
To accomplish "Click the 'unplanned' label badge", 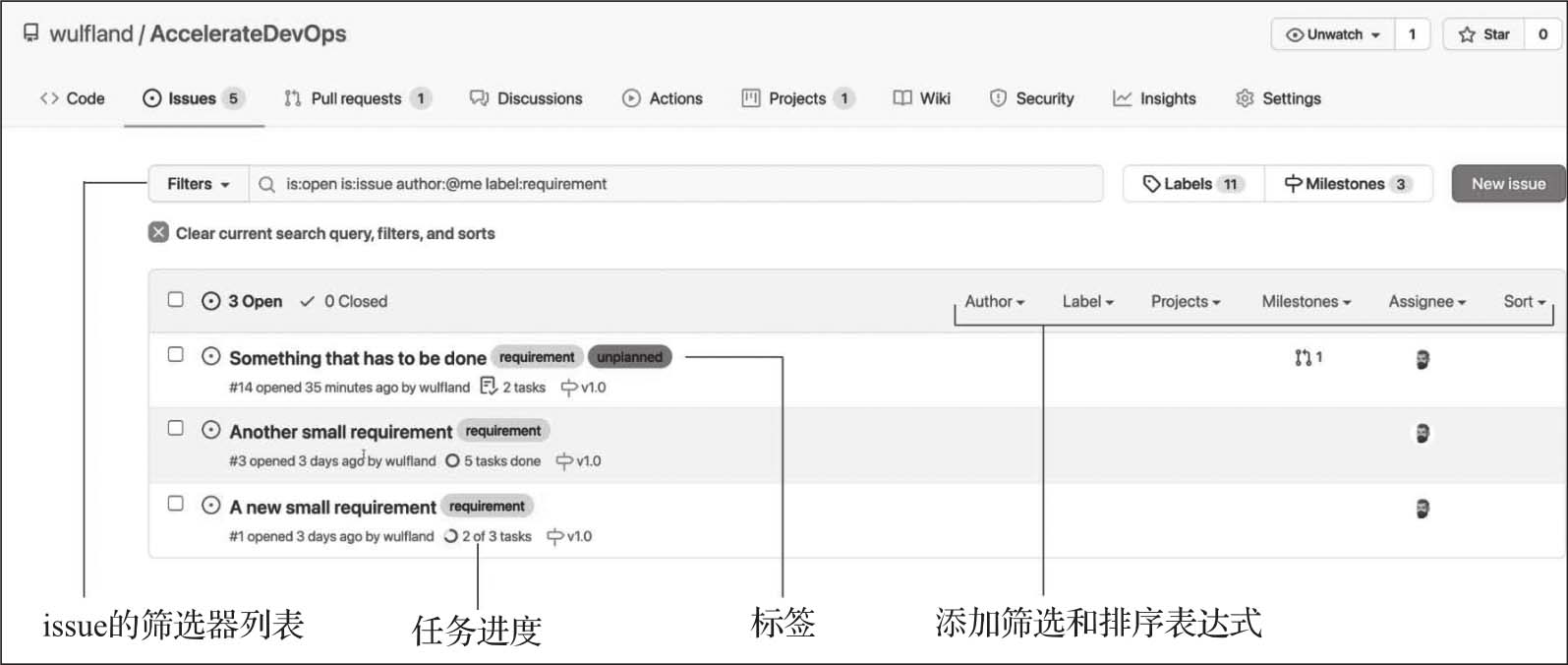I will pos(629,357).
